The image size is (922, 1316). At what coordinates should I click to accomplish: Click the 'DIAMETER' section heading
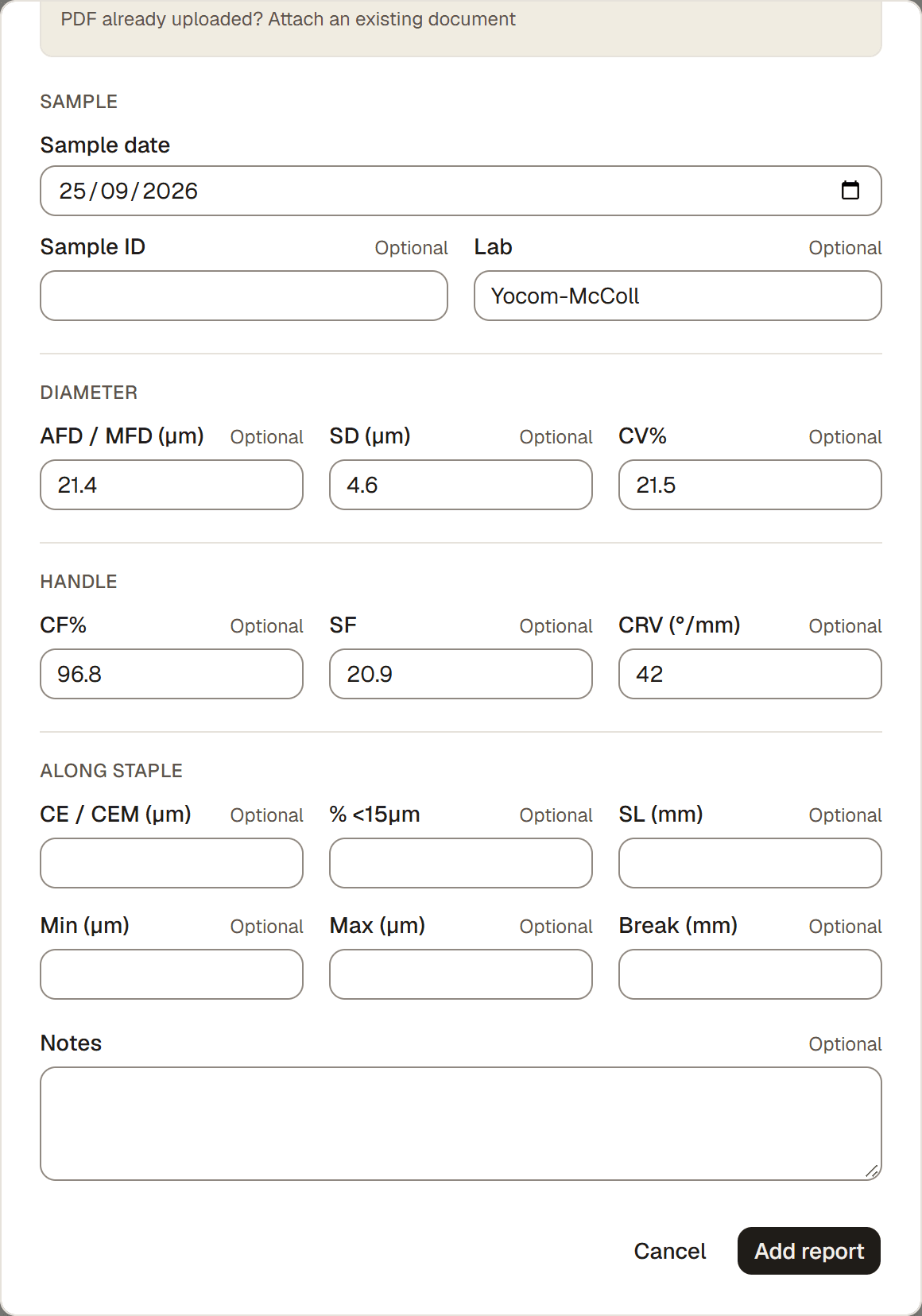click(89, 393)
